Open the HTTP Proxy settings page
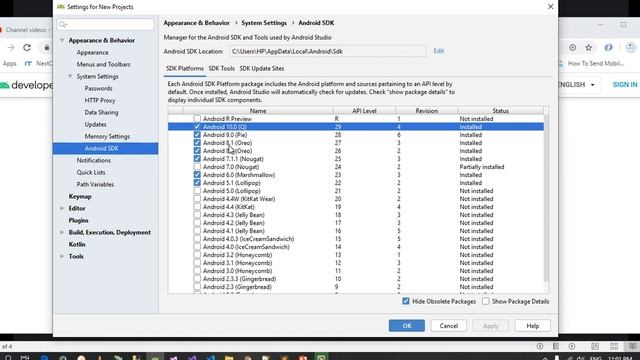The image size is (640, 360). click(x=100, y=100)
